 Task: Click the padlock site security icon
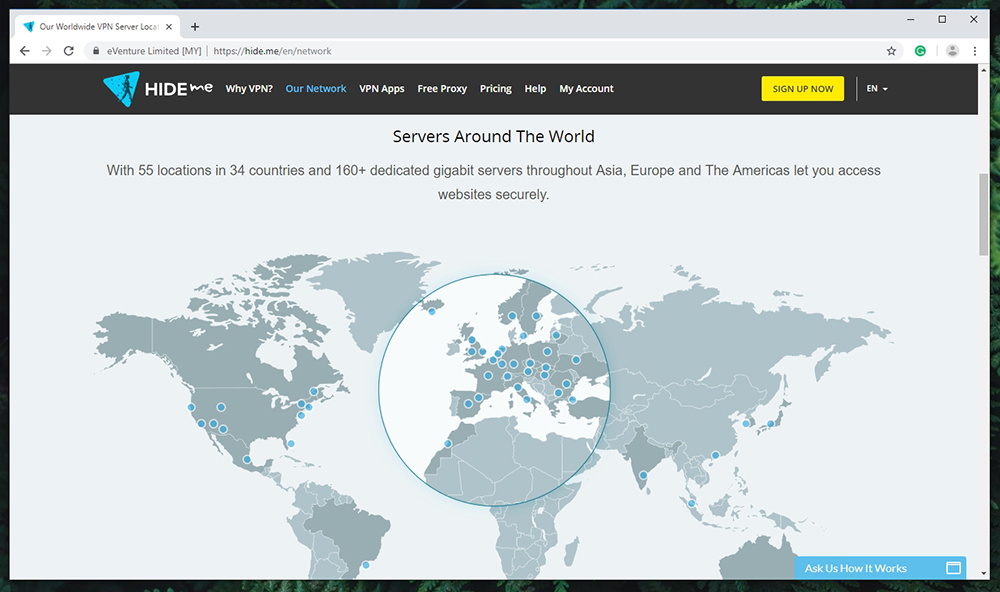(96, 51)
